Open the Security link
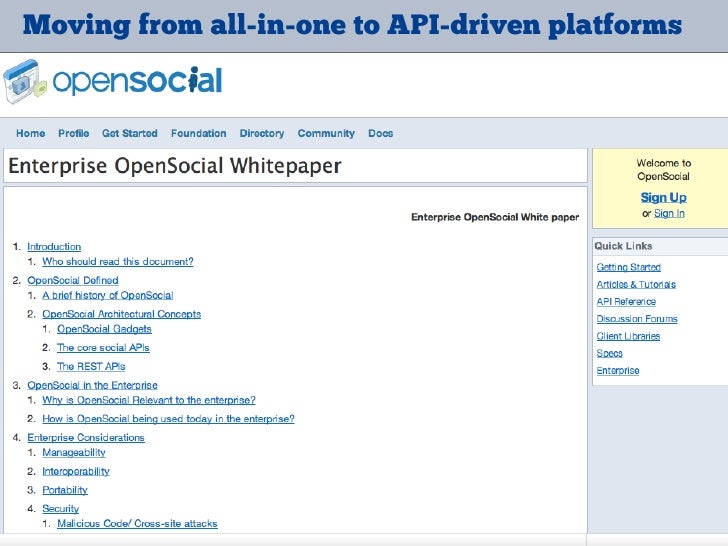The image size is (728, 546). 61,508
